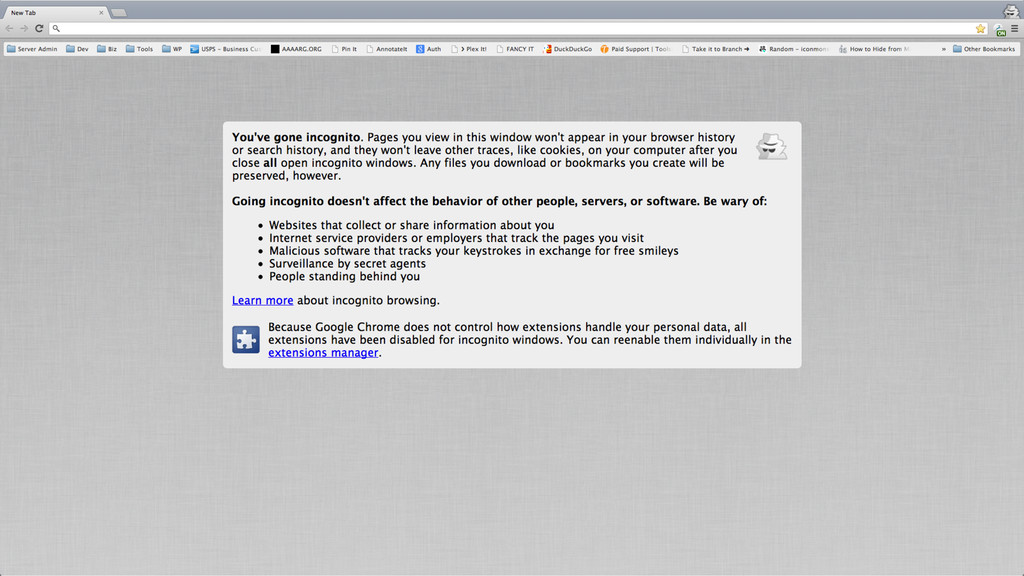The image size is (1024, 576).
Task: Click the Take it to Branch bookmark
Action: (x=715, y=49)
